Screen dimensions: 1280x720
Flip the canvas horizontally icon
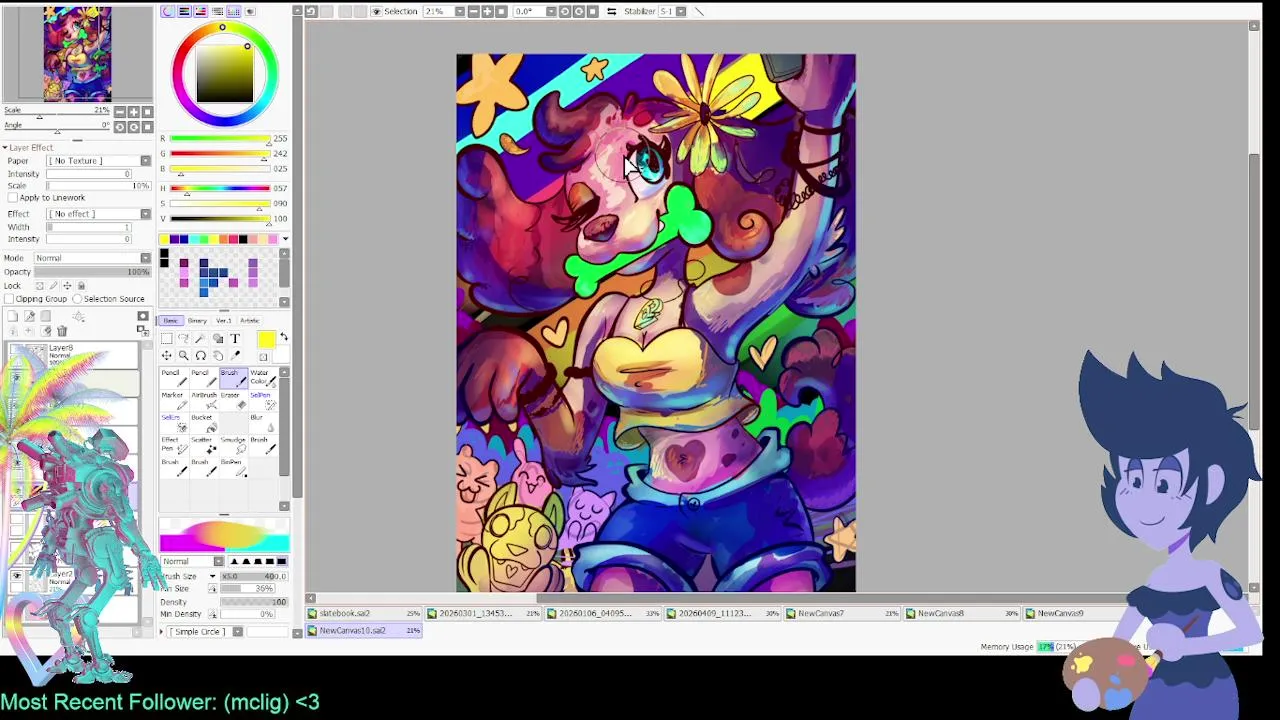(x=611, y=11)
